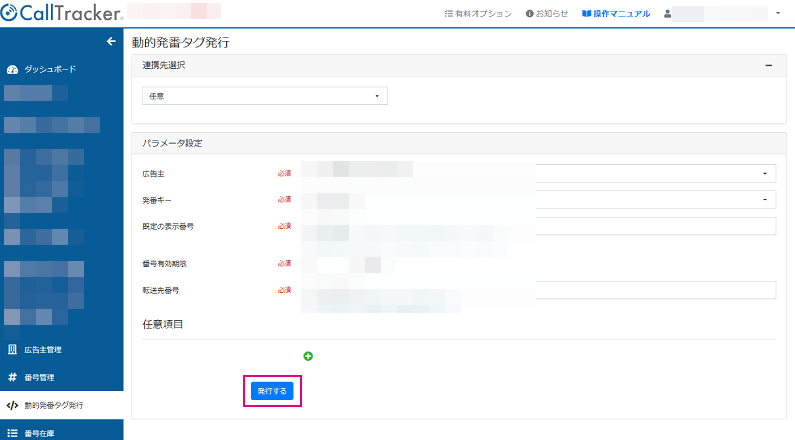Click the 任意項目 heading
Viewport: 795px width, 440px height.
(x=162, y=324)
